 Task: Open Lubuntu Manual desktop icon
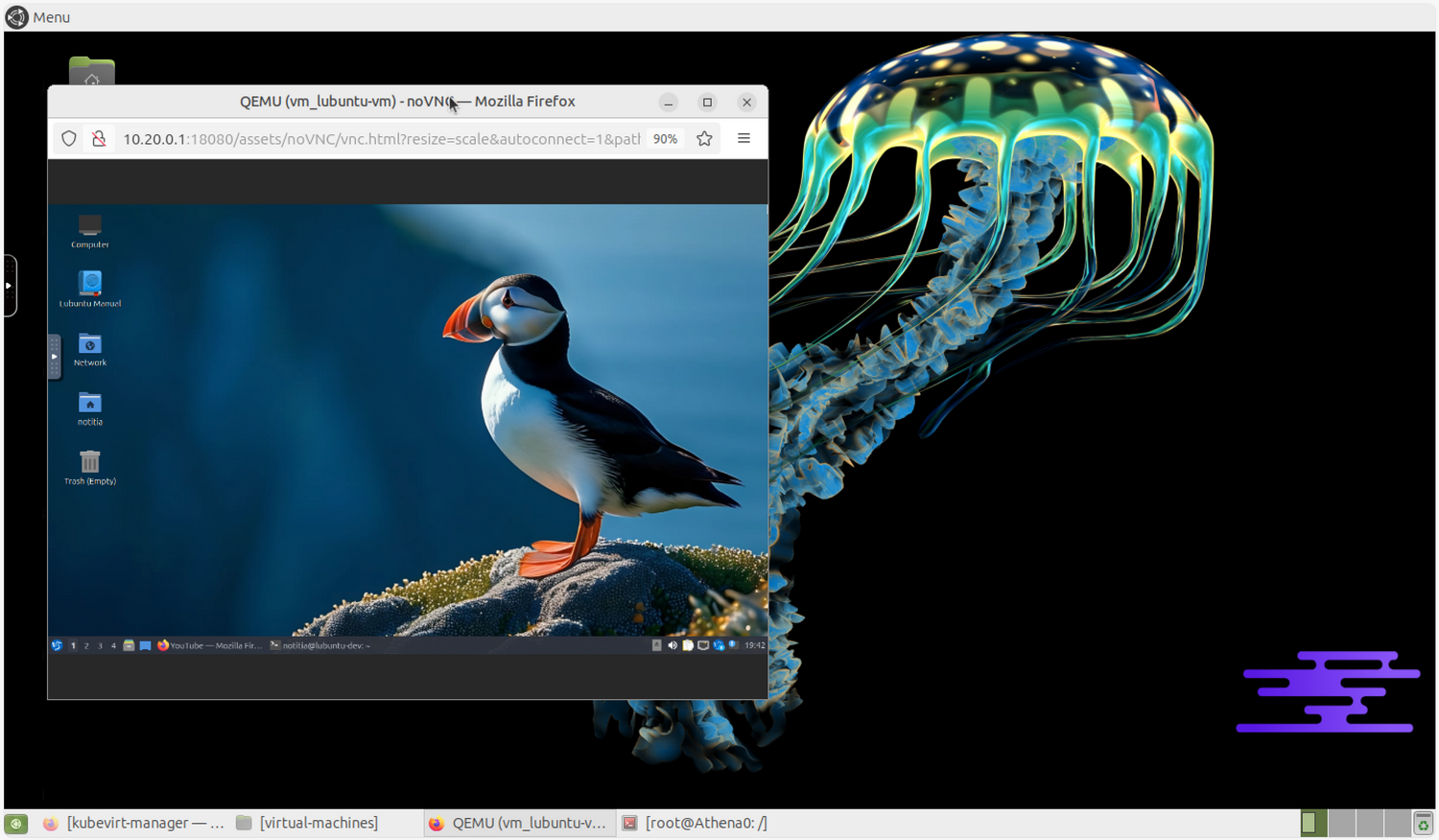pyautogui.click(x=90, y=285)
